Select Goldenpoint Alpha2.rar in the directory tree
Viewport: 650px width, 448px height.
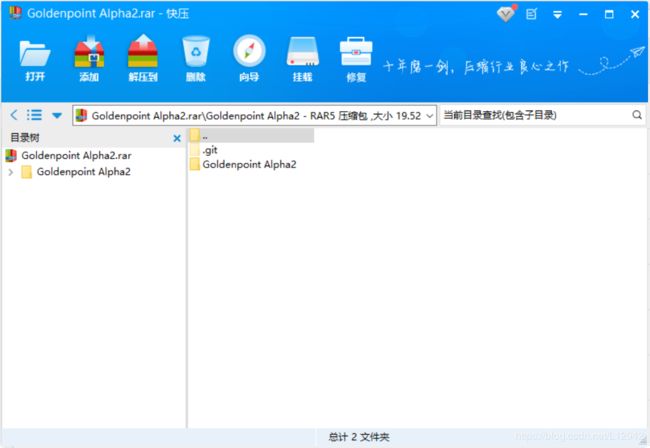[x=76, y=155]
